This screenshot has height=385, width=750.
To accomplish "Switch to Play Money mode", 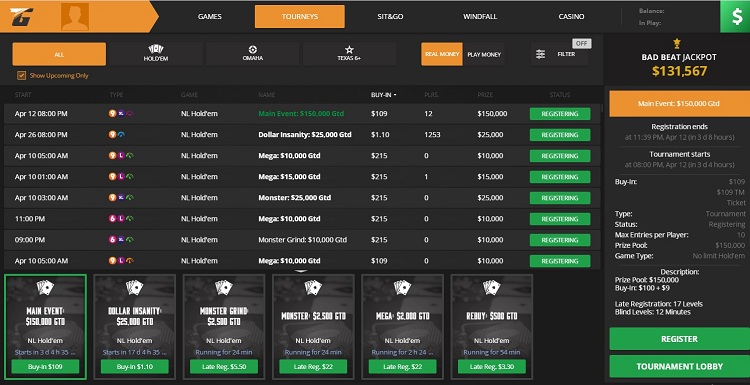I will point(484,55).
